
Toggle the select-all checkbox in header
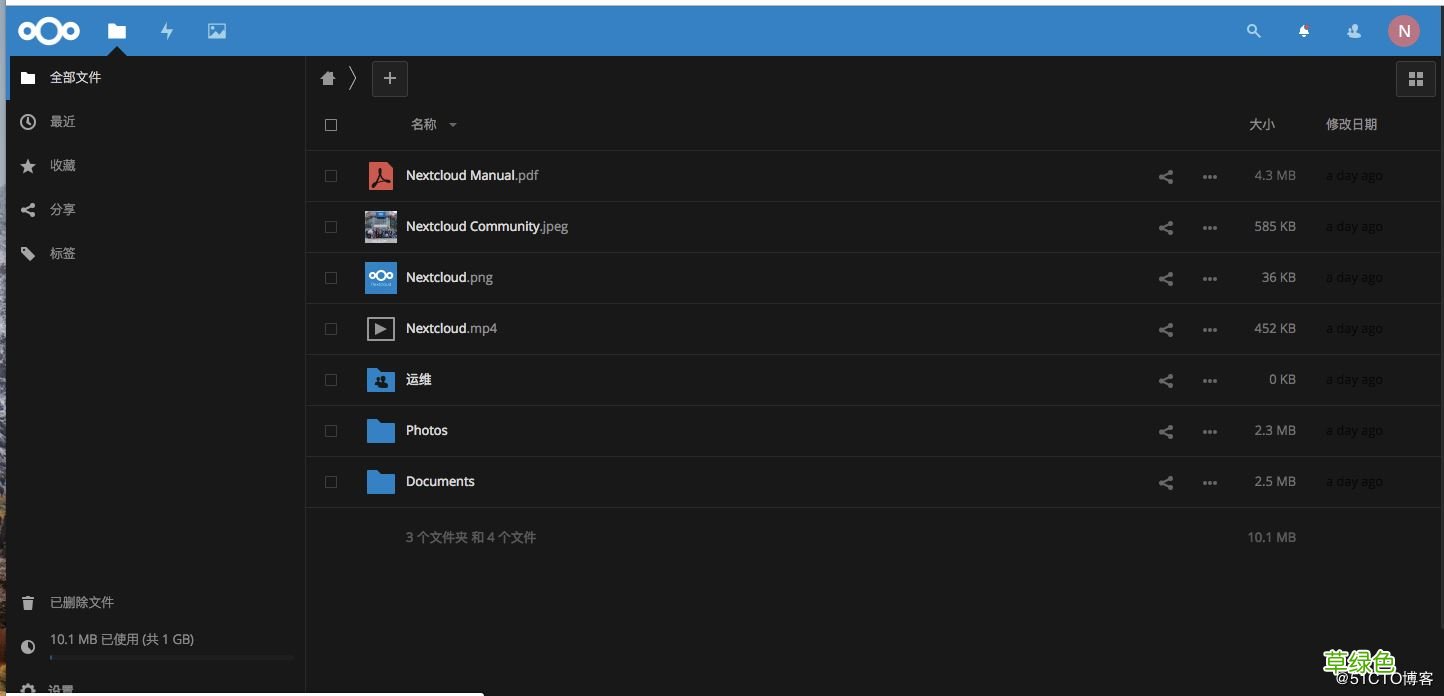pyautogui.click(x=331, y=125)
